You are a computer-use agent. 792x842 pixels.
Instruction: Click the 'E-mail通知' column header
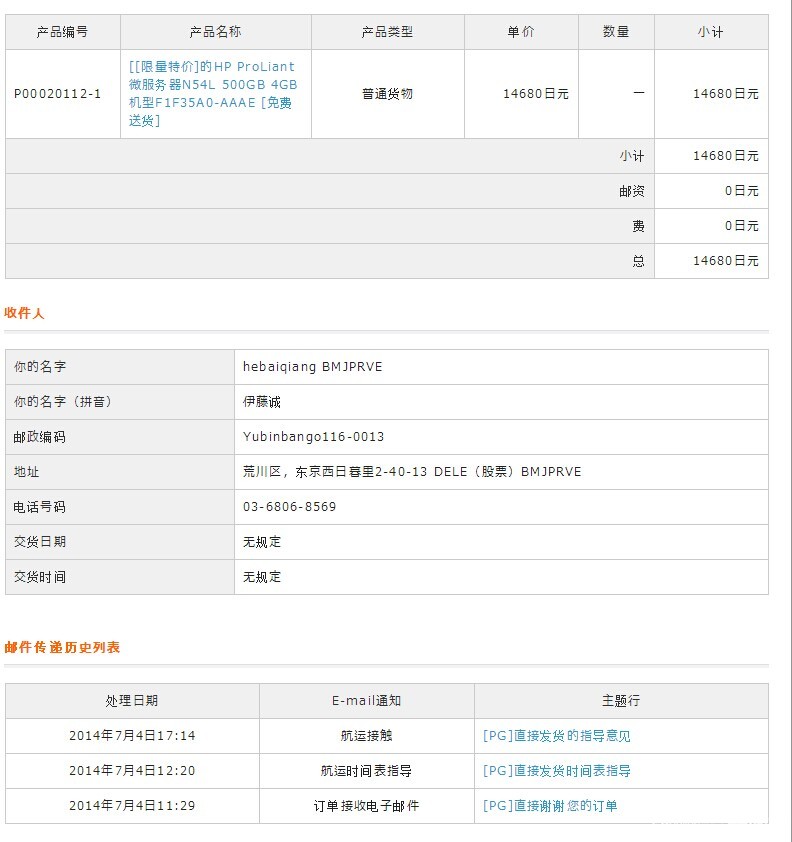click(367, 701)
